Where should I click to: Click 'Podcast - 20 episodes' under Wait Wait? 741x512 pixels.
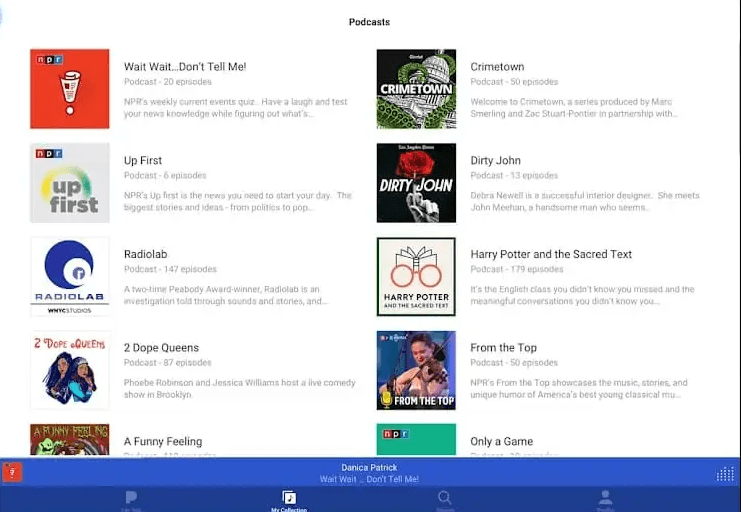(x=168, y=81)
